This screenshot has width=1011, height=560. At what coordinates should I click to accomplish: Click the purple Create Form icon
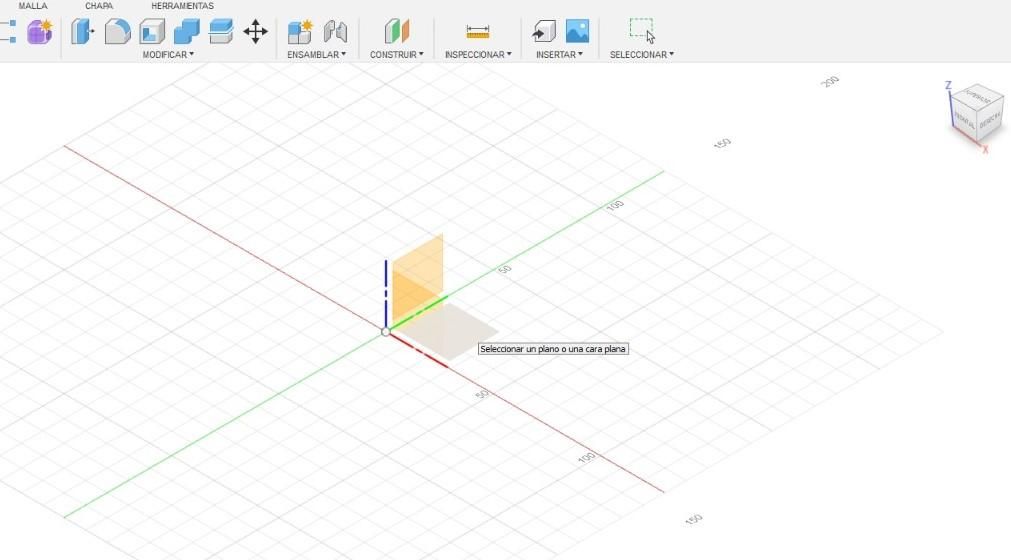click(39, 31)
